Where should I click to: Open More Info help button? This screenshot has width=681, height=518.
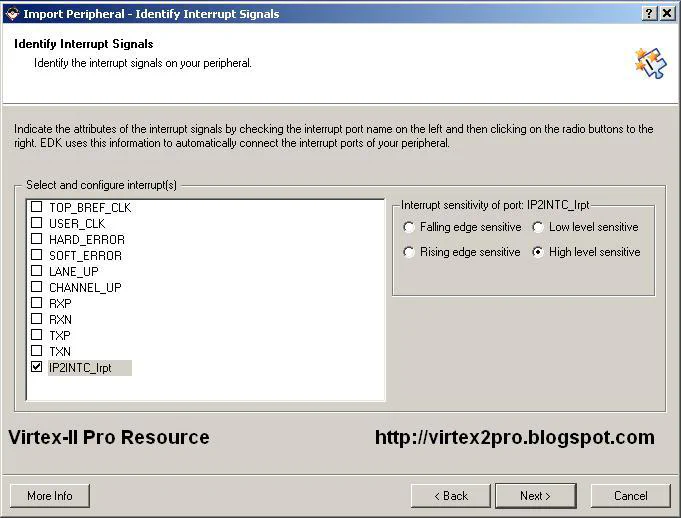point(50,496)
